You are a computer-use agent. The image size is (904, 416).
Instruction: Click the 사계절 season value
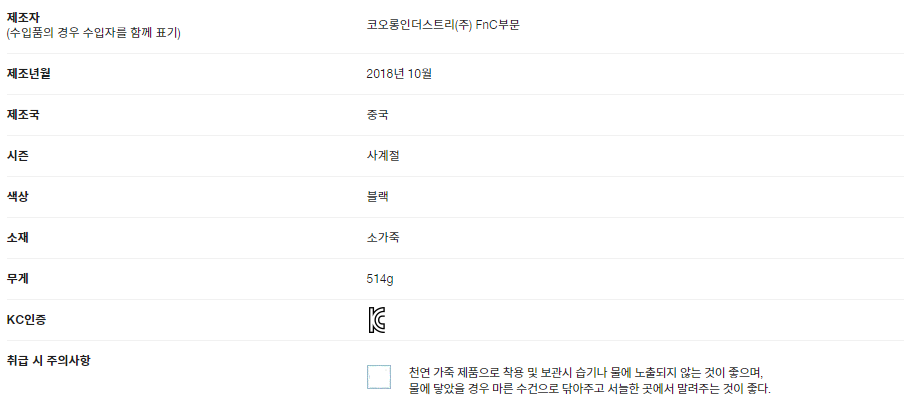tap(384, 155)
